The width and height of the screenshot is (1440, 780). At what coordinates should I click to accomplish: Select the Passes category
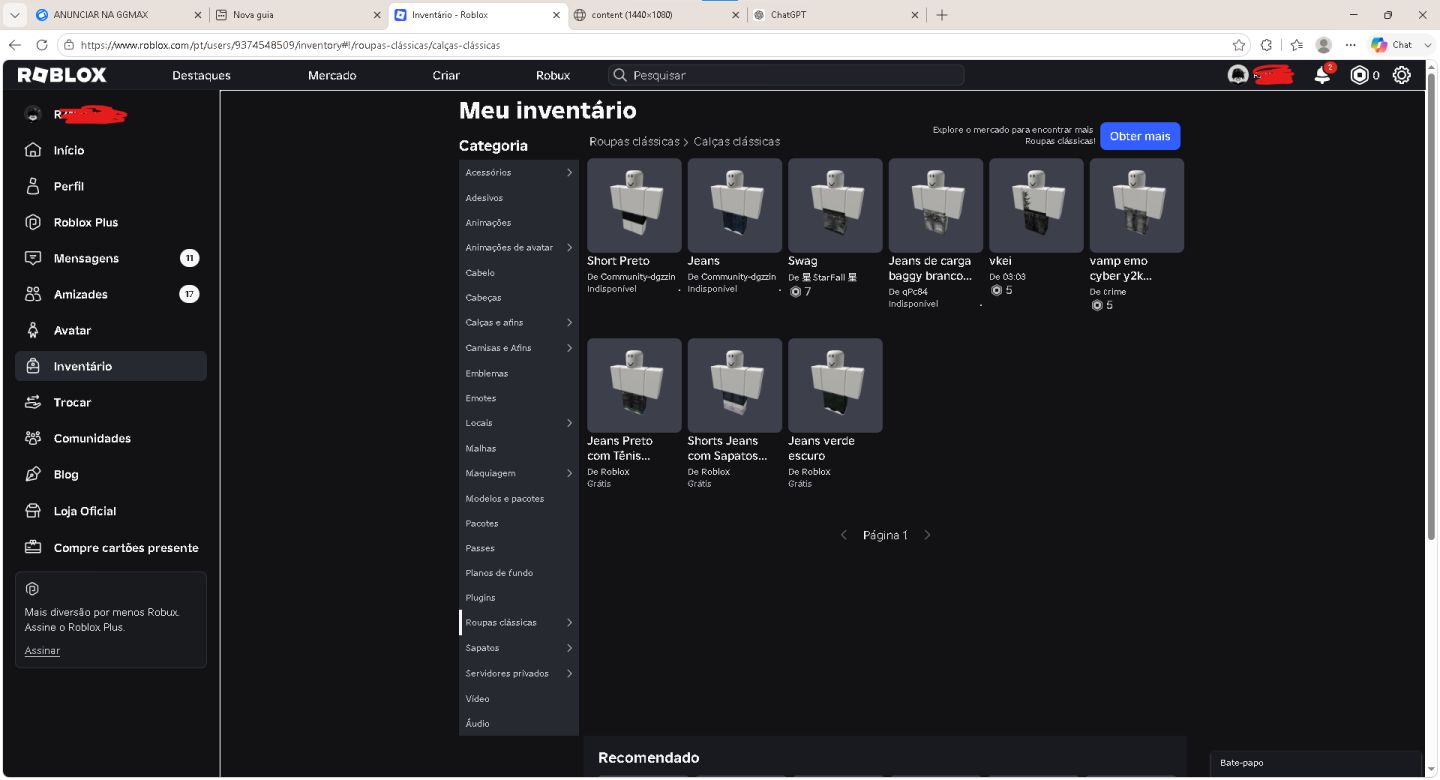pos(519,548)
